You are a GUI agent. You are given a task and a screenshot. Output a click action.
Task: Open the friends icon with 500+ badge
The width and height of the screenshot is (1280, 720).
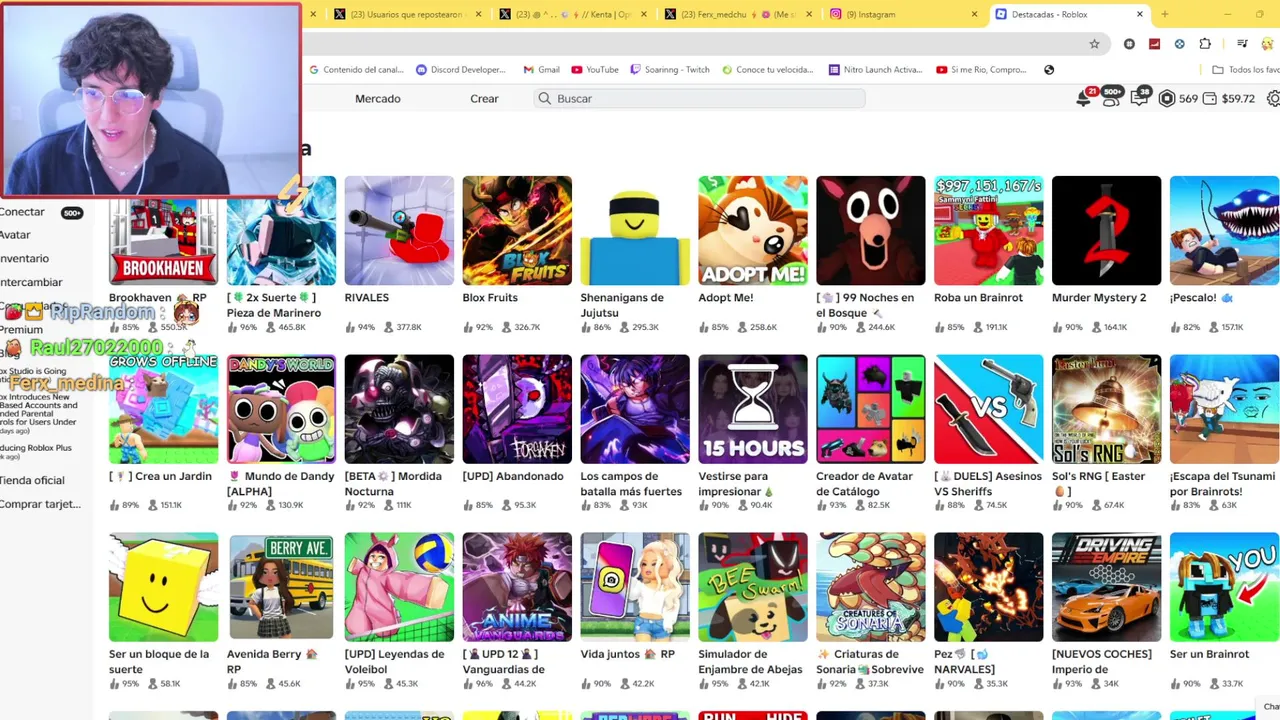[x=1111, y=98]
